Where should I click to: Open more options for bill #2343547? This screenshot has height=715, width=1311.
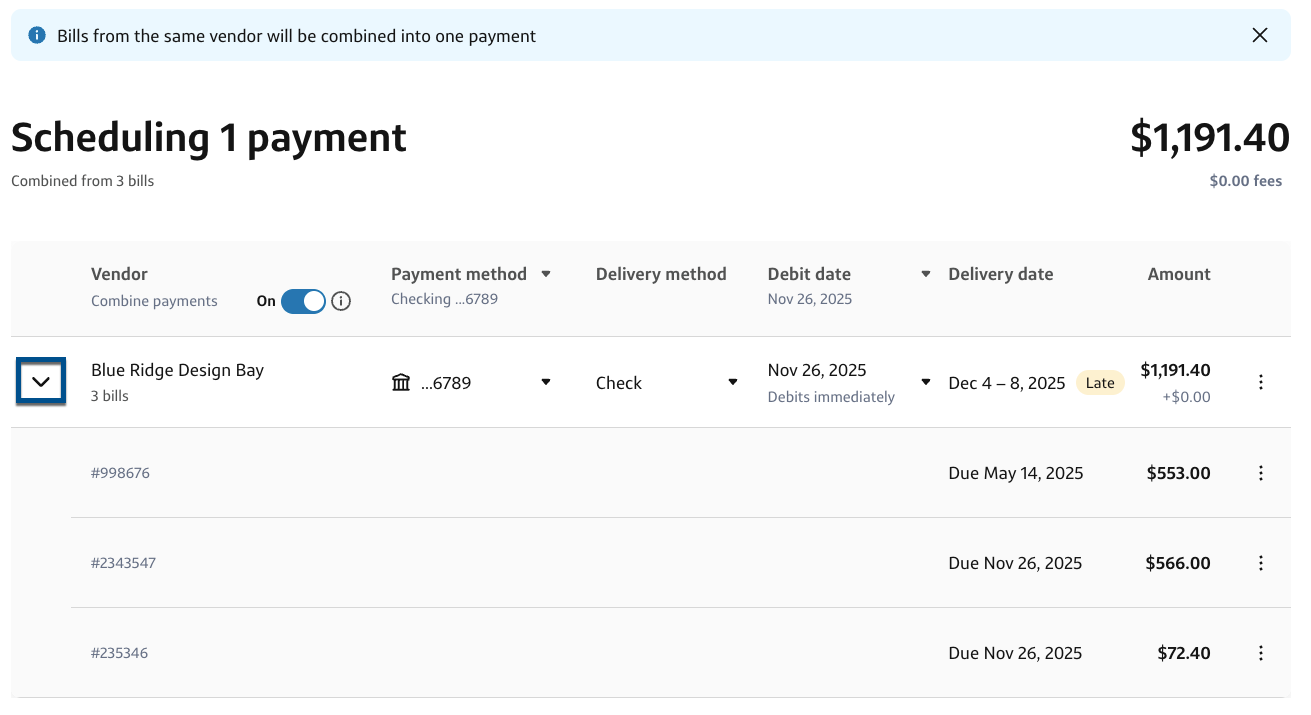coord(1260,563)
